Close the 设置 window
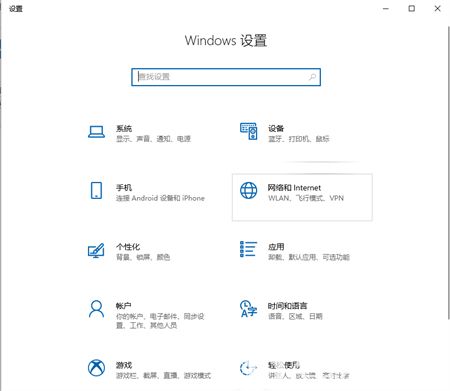The image size is (450, 391). click(x=437, y=9)
